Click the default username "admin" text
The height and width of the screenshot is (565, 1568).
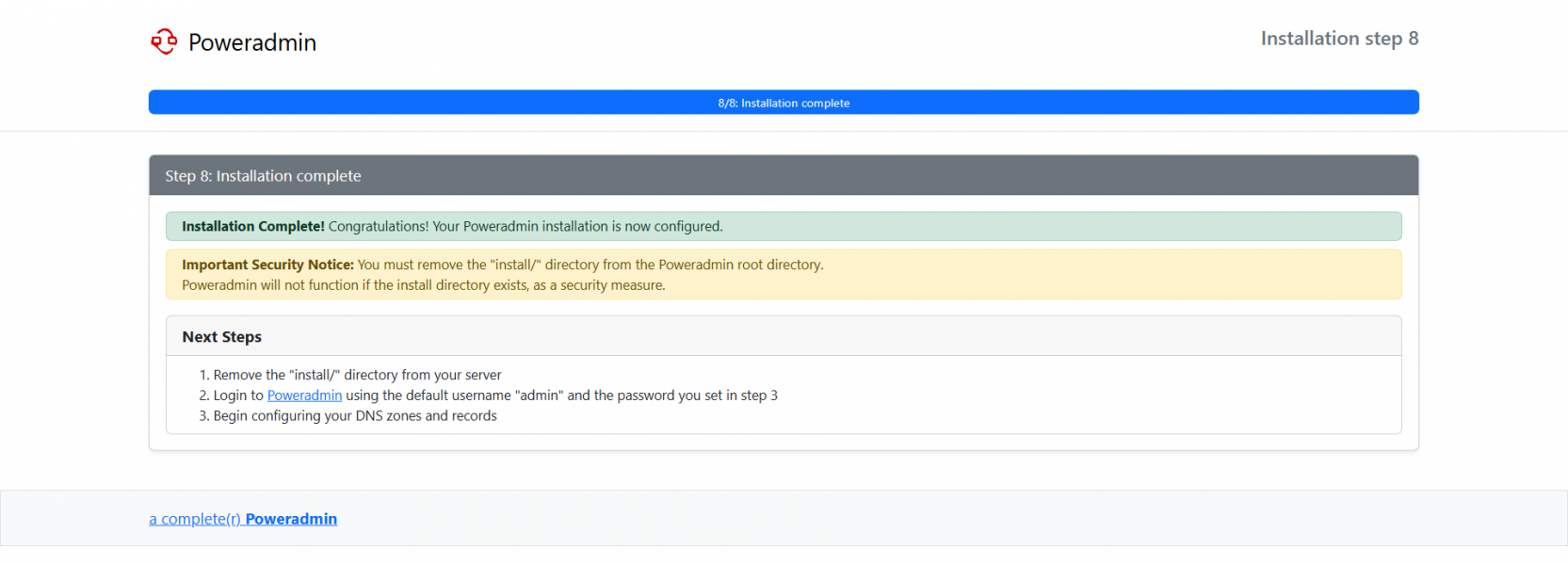click(539, 395)
